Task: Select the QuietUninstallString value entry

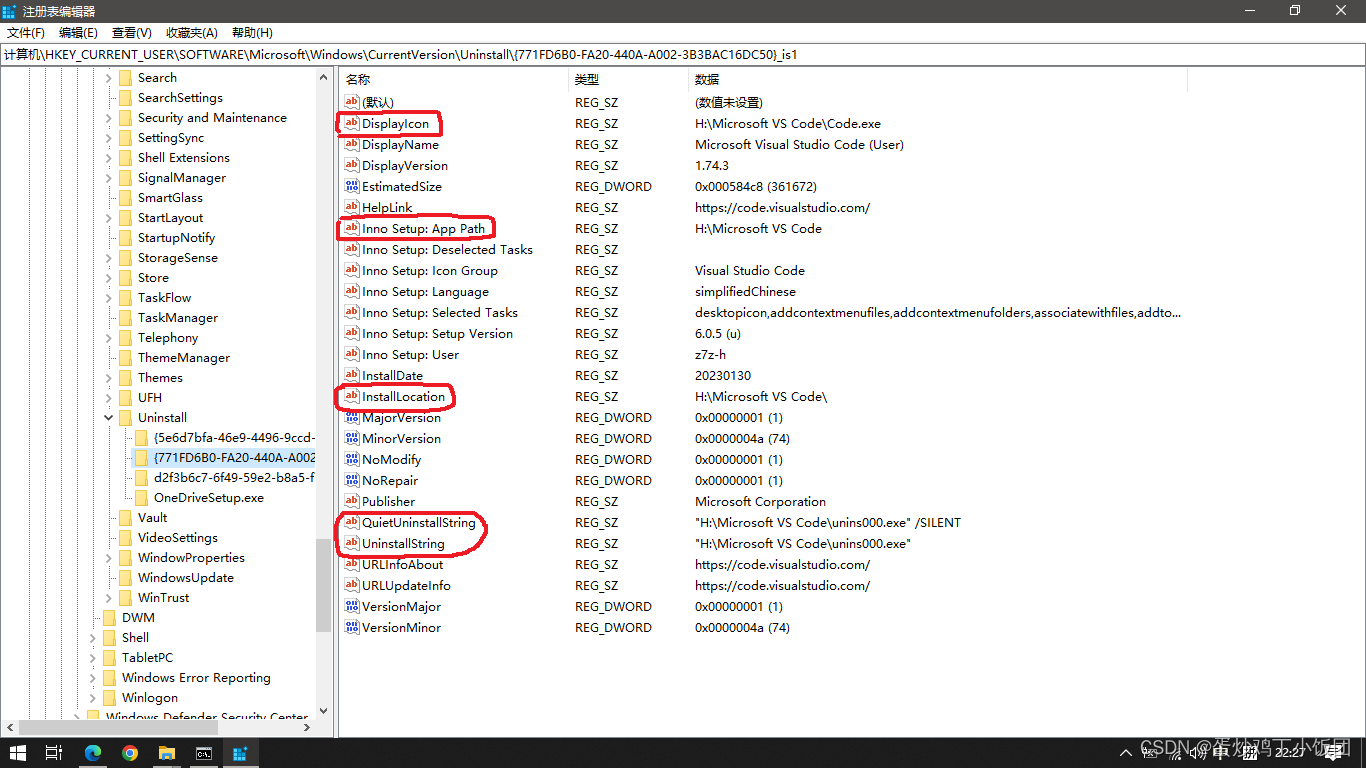Action: click(419, 522)
